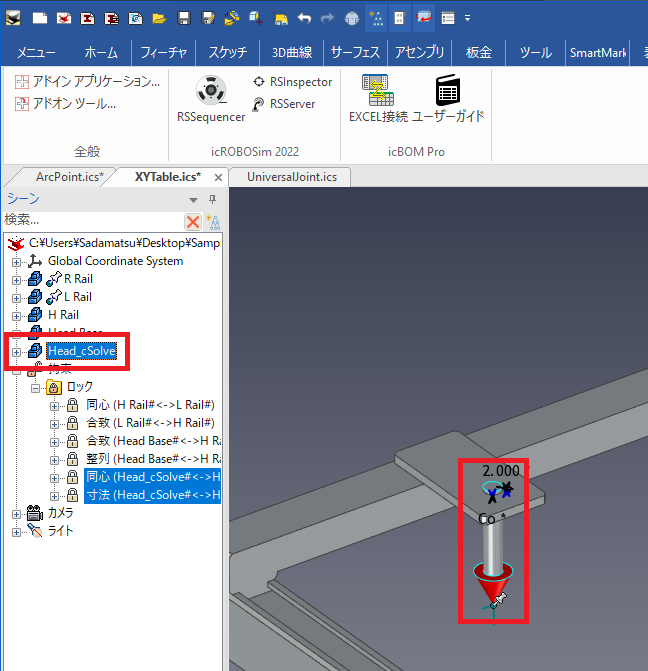Image resolution: width=648 pixels, height=671 pixels.
Task: Click アドイン アプリケーション... button
Action: click(x=88, y=81)
